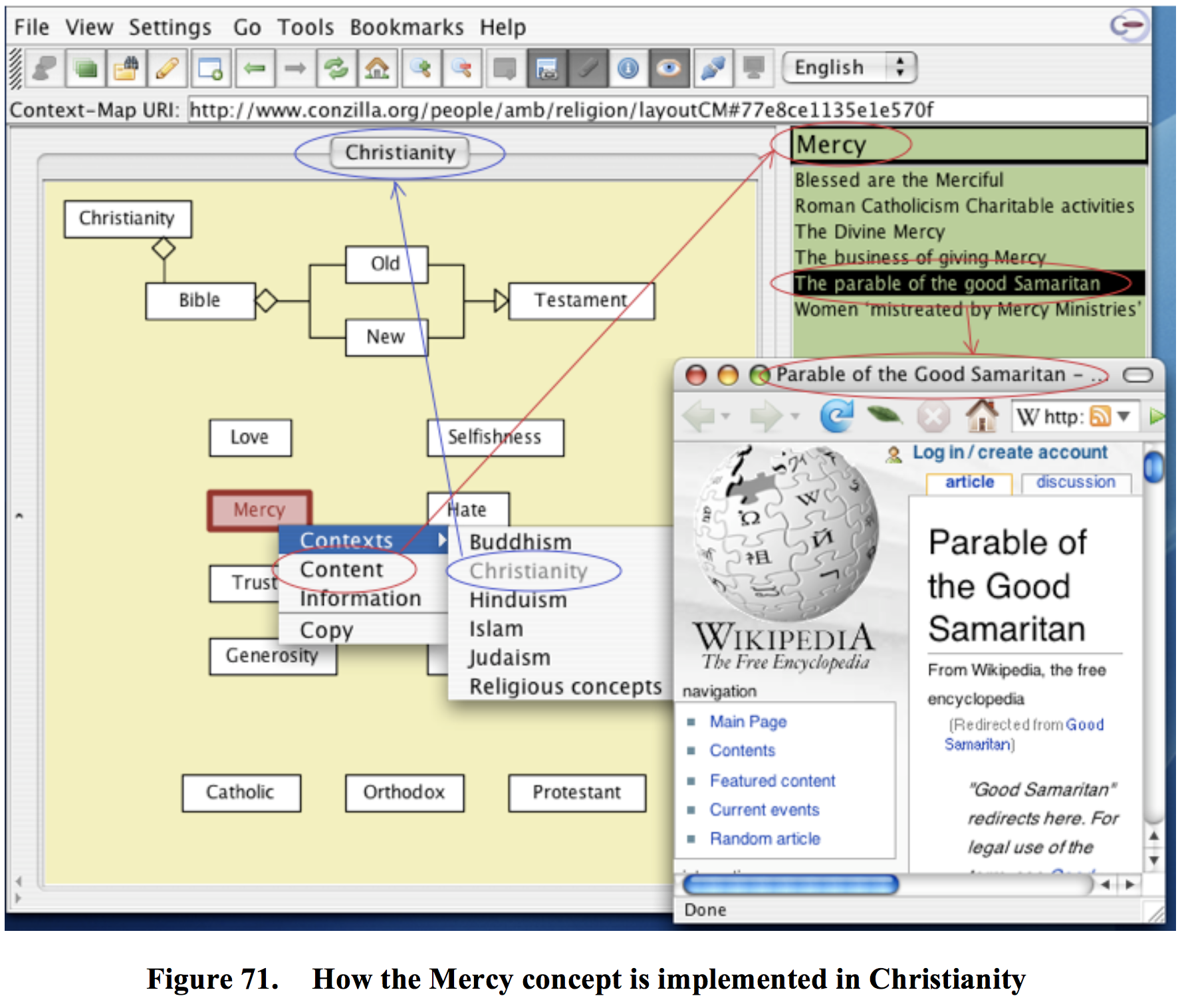Reload the Wikipedia page in browser
This screenshot has width=1182, height=1008.
(836, 417)
